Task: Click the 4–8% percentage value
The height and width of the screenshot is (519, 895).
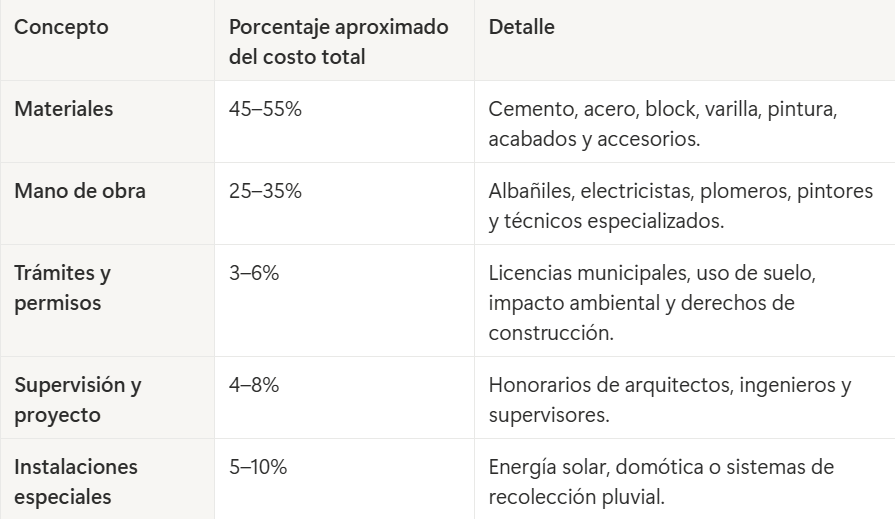Action: click(254, 385)
